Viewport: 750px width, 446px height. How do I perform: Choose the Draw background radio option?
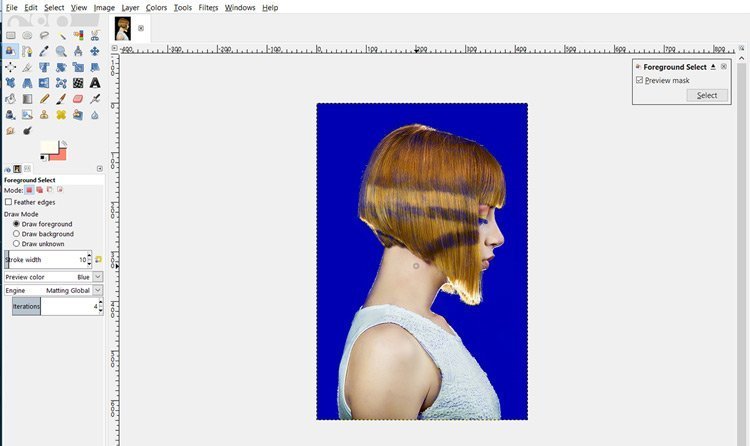[x=16, y=234]
